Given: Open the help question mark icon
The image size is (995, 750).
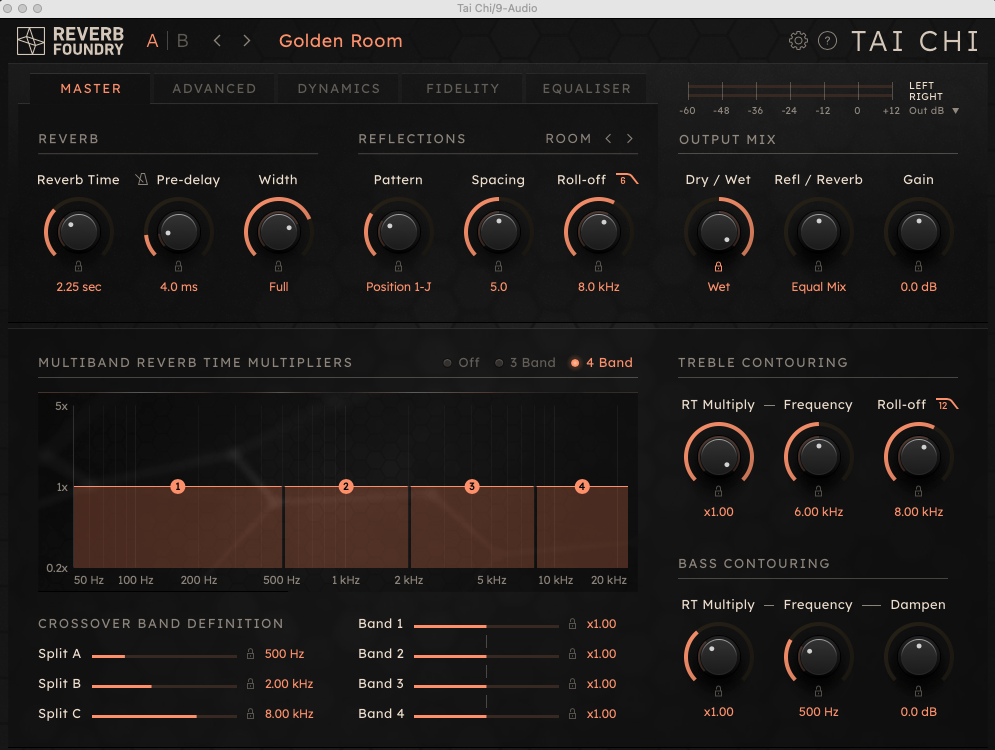Looking at the screenshot, I should tap(827, 41).
